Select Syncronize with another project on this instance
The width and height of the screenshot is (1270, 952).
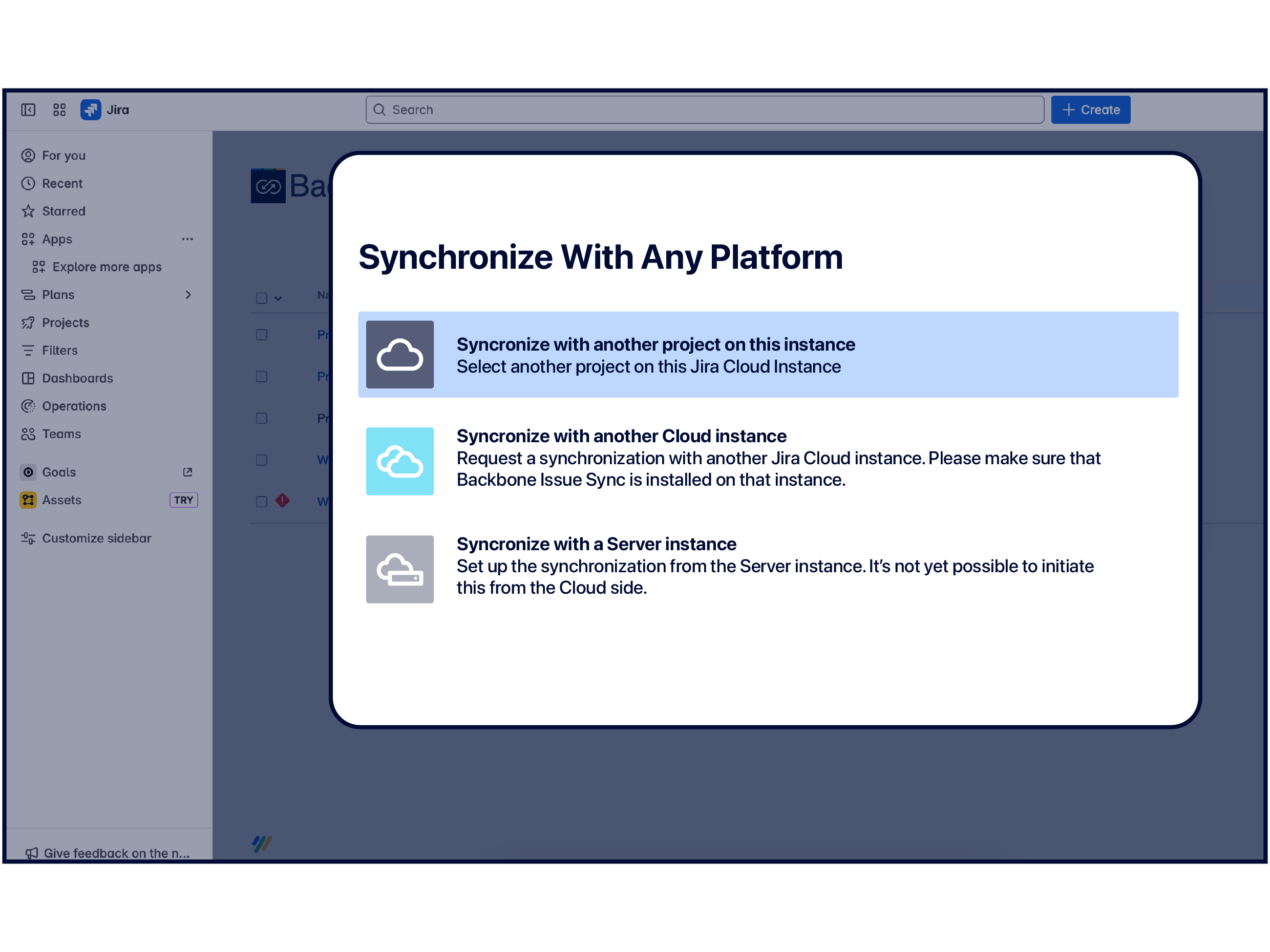point(768,355)
